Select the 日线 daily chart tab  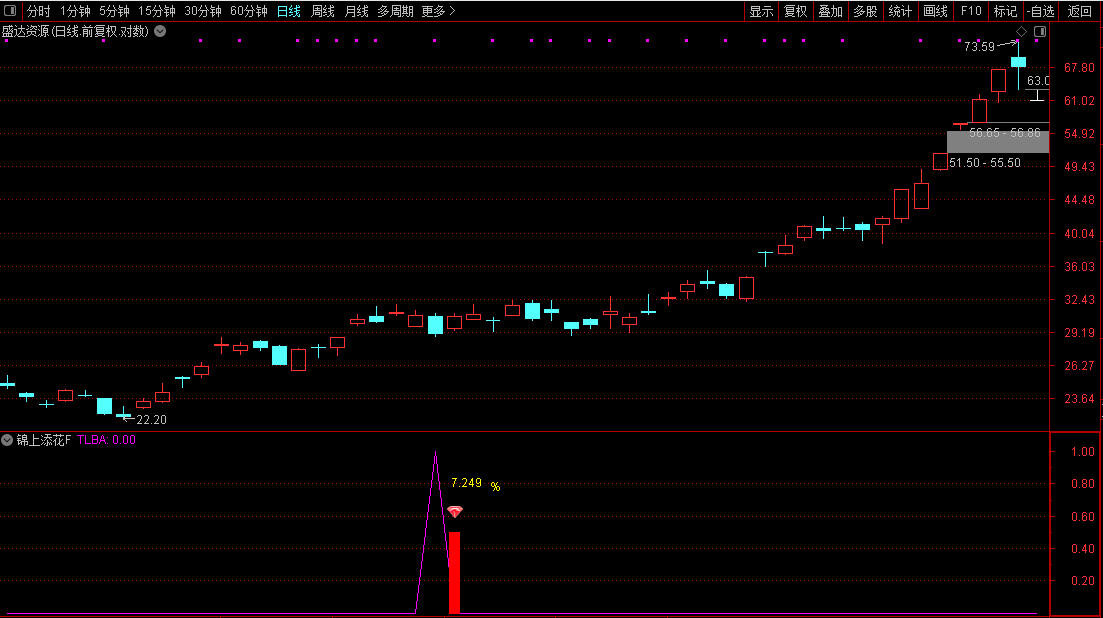click(x=288, y=11)
